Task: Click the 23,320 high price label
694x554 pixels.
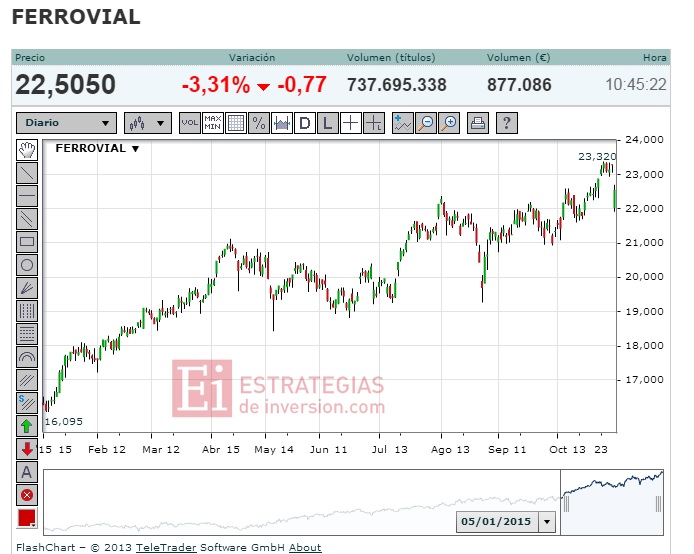Action: point(597,157)
